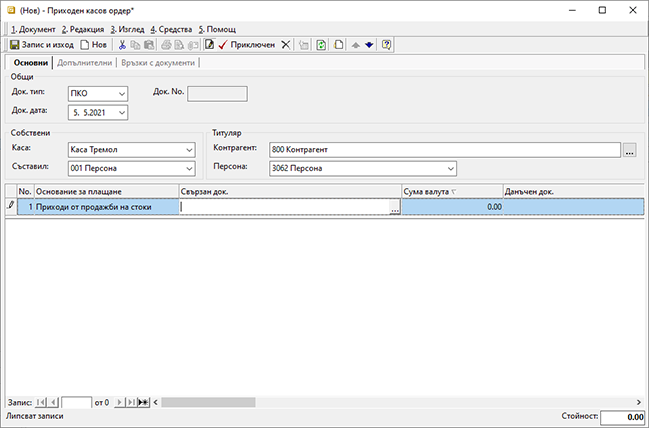Screen dimensions: 649x428
Task: Open the 1. Документ menu
Action: [33, 29]
